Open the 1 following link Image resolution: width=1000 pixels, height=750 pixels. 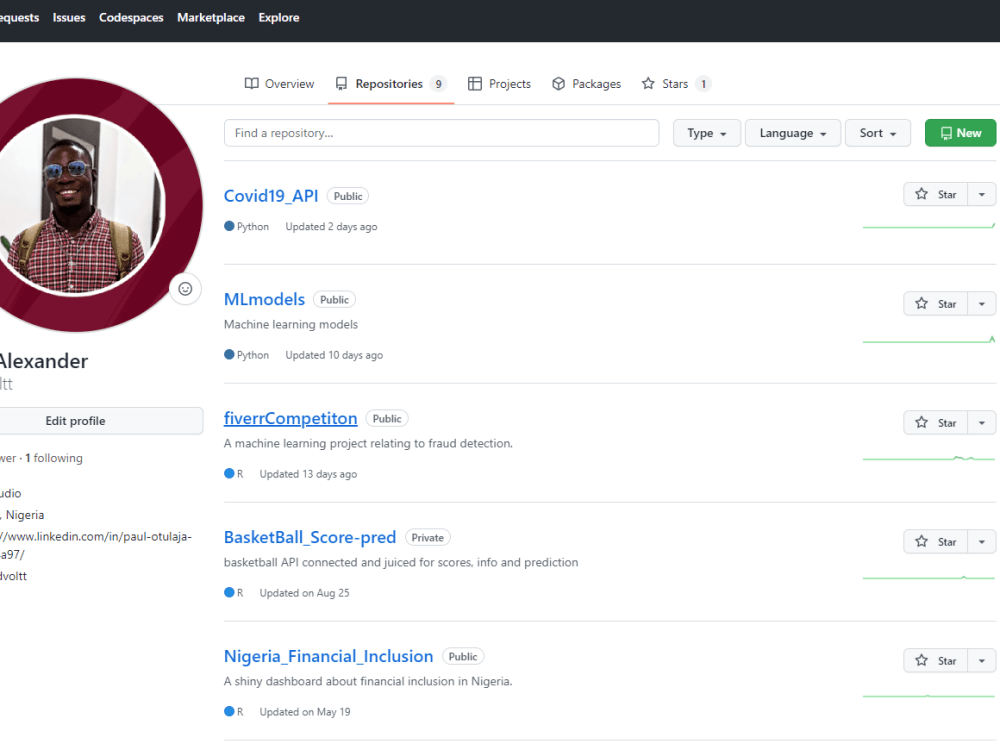[x=54, y=458]
